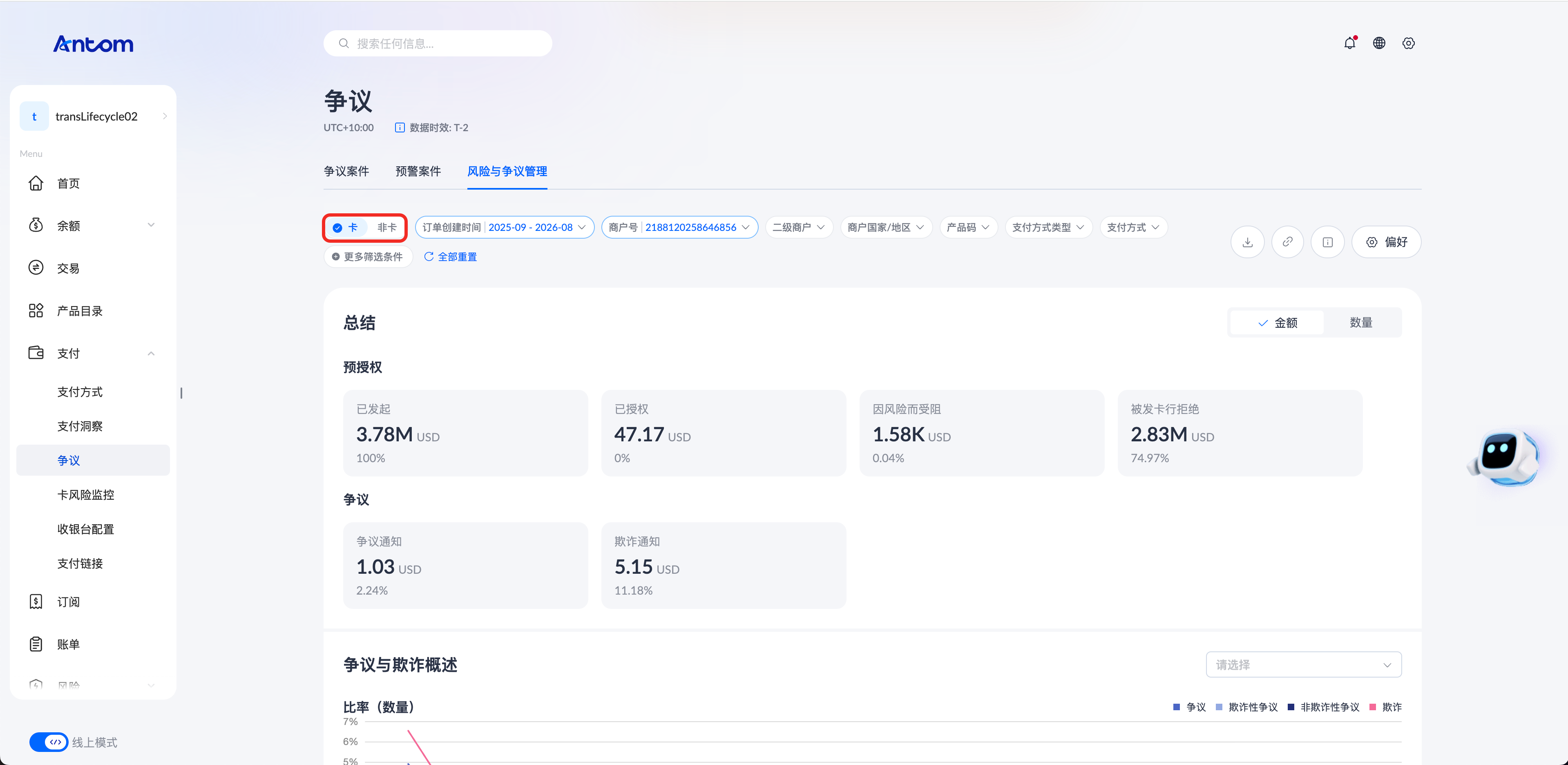The image size is (1568, 765).
Task: Open the AI assistant robot icon
Action: [1503, 457]
